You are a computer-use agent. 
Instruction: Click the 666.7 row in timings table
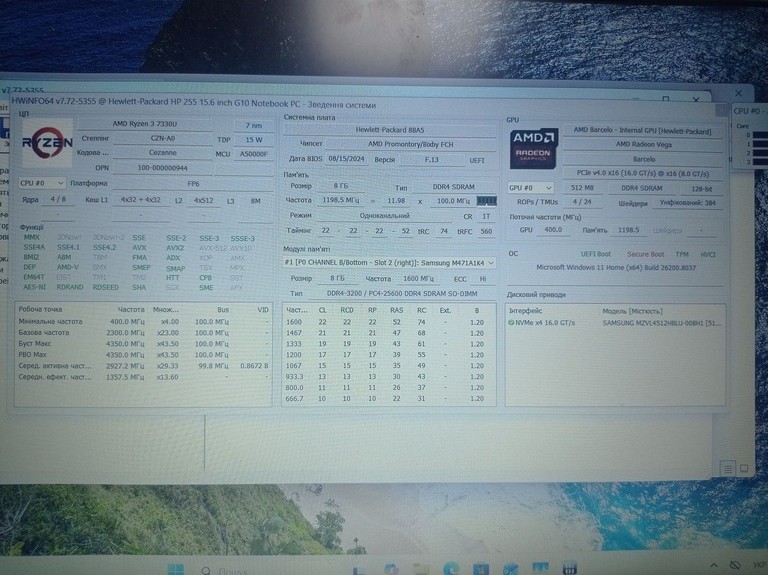[x=389, y=399]
